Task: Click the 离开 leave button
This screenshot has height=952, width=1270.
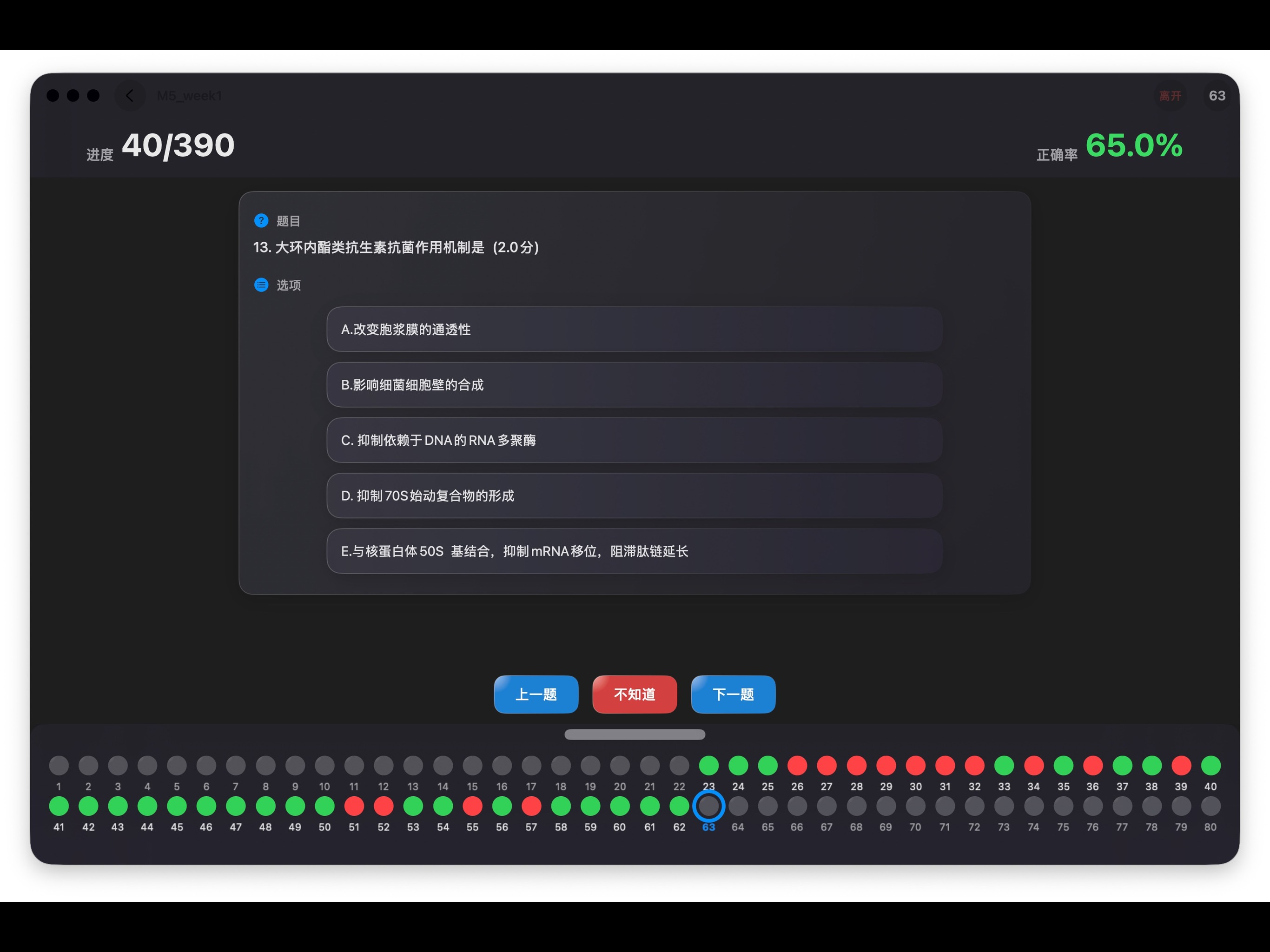Action: pos(1170,95)
